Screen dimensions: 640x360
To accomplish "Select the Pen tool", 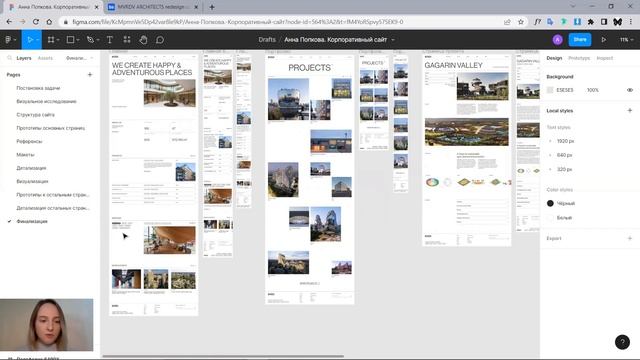I will pos(90,40).
